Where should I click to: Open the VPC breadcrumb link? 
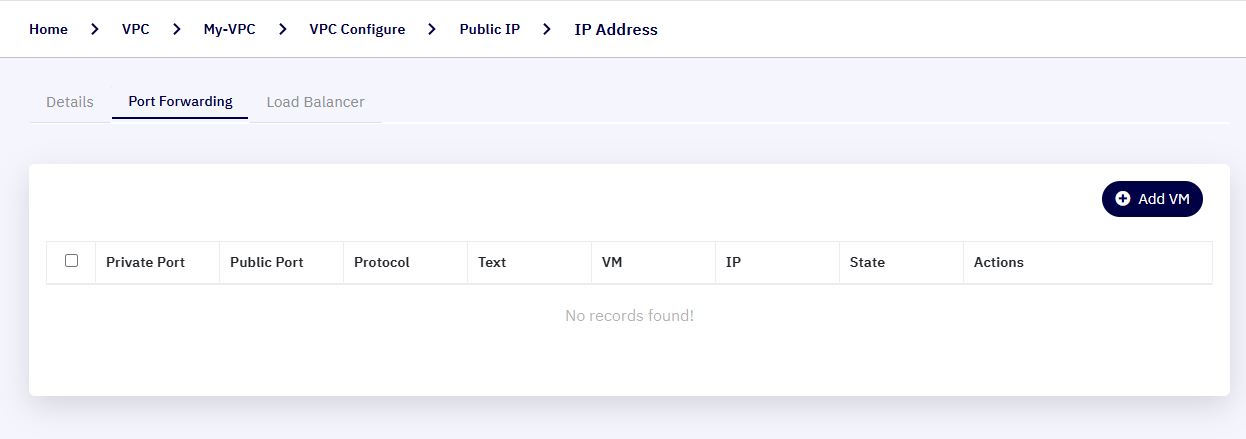(x=136, y=29)
